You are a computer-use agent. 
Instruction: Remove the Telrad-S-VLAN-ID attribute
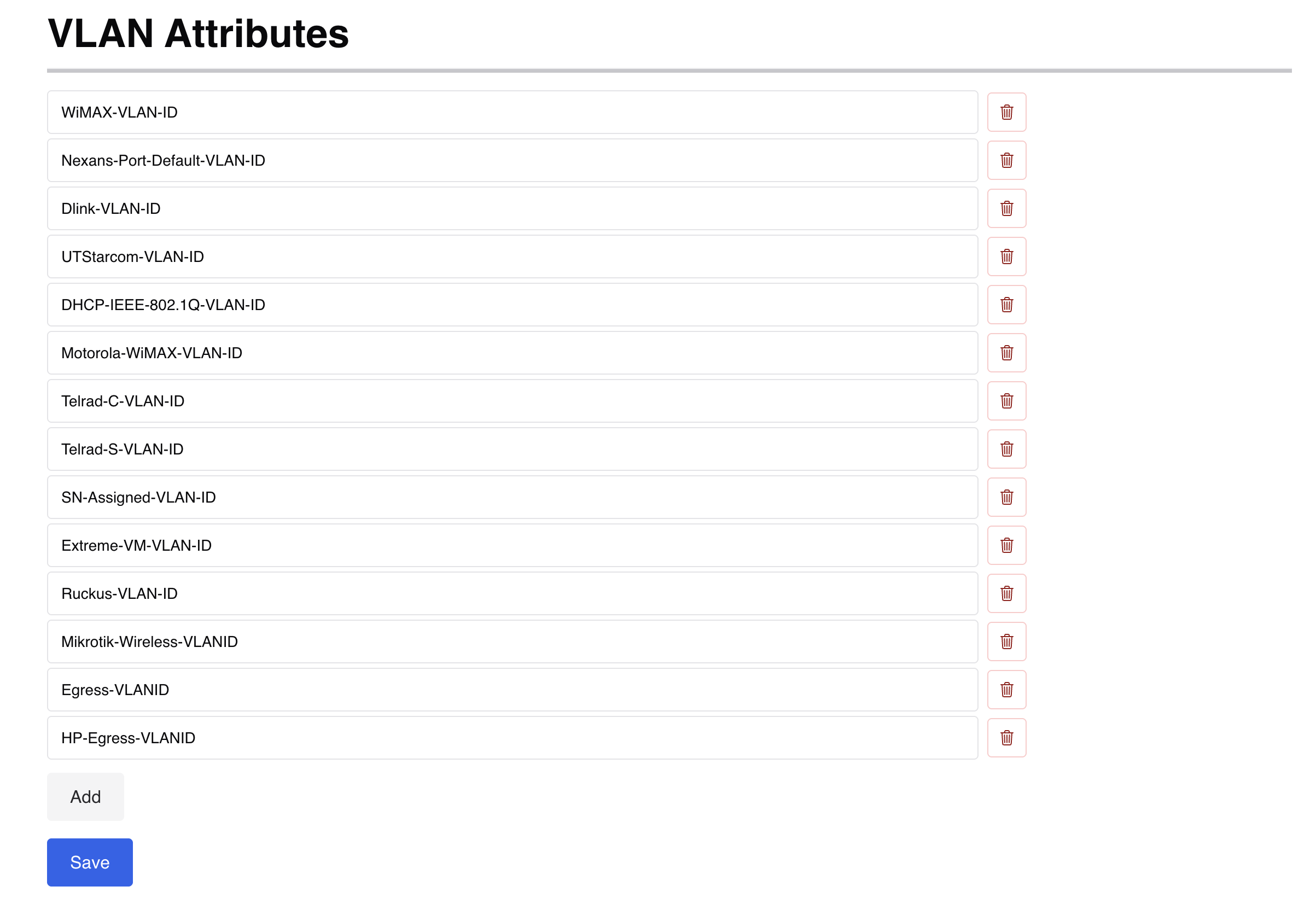tap(1006, 449)
